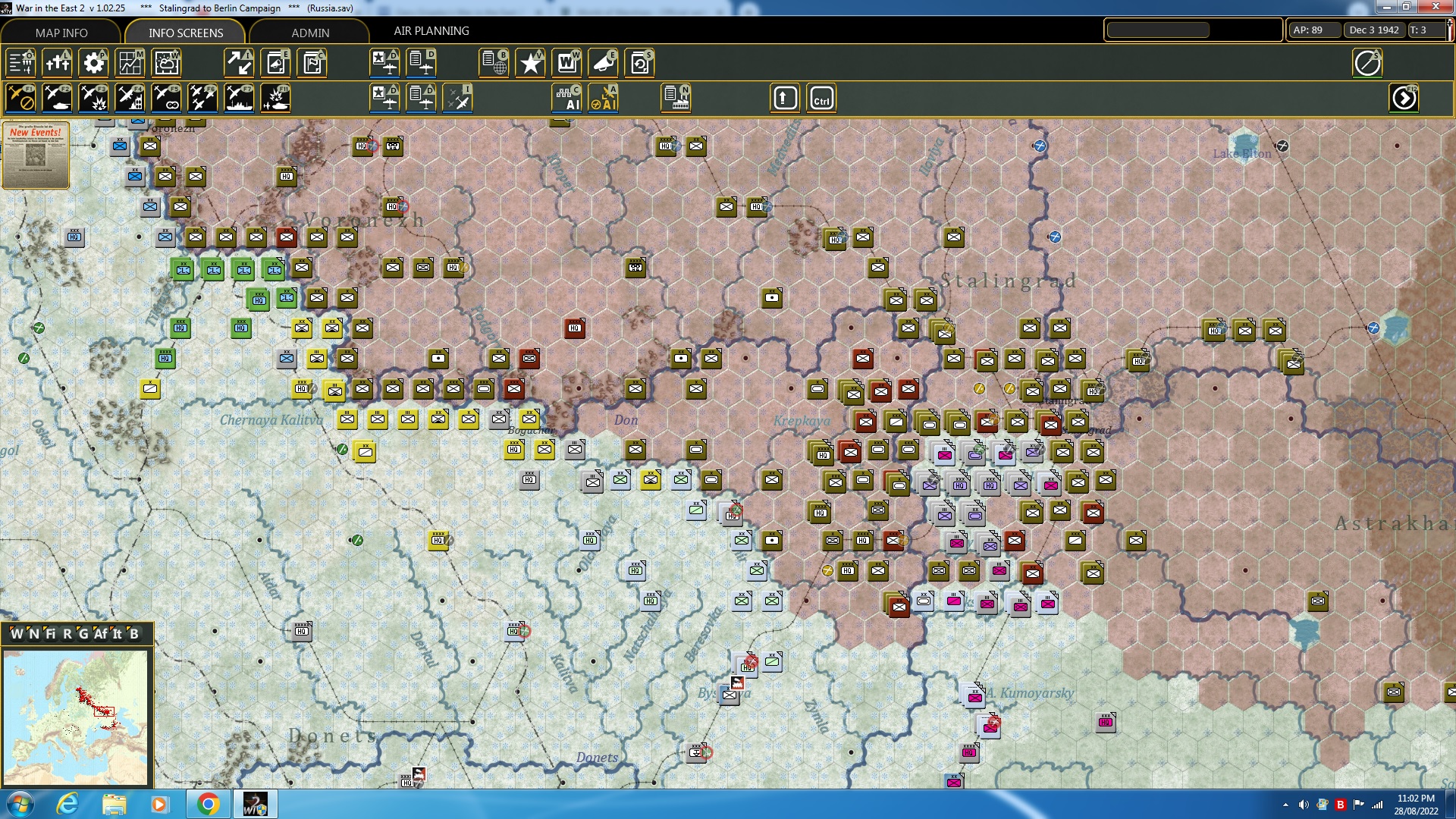Open the weather map screen icon

point(166,63)
